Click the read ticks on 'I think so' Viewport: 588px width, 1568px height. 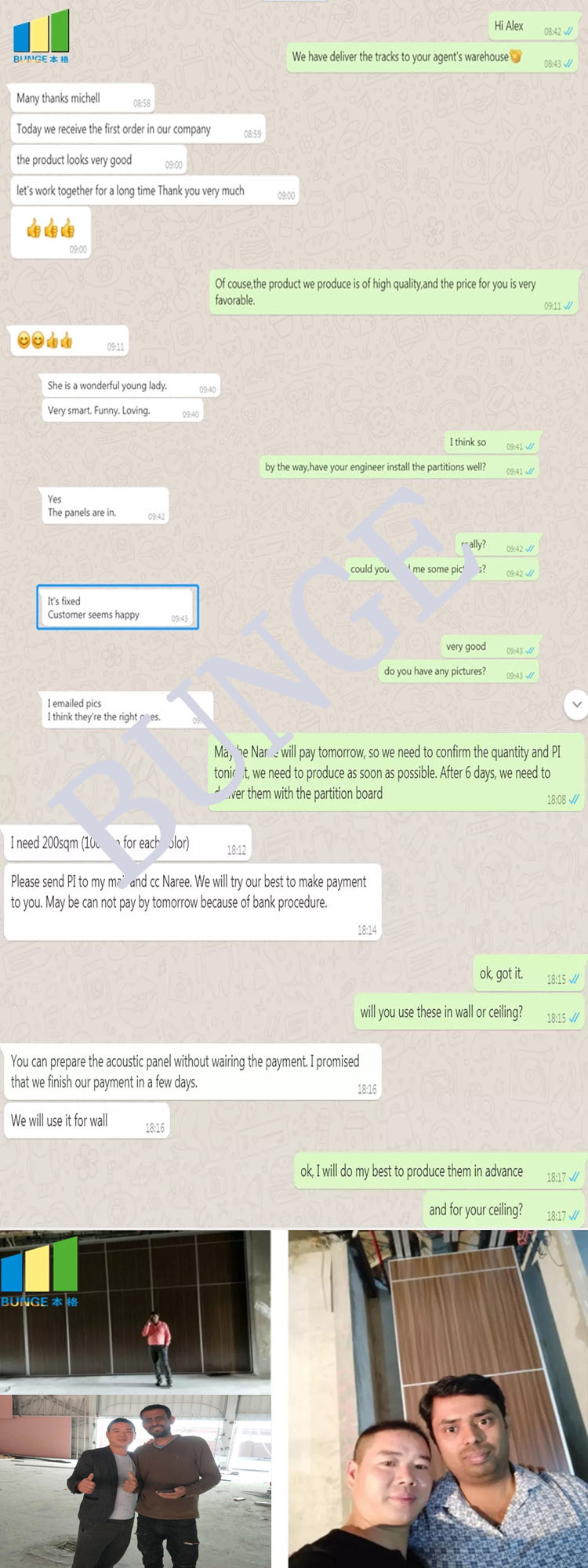tap(531, 447)
